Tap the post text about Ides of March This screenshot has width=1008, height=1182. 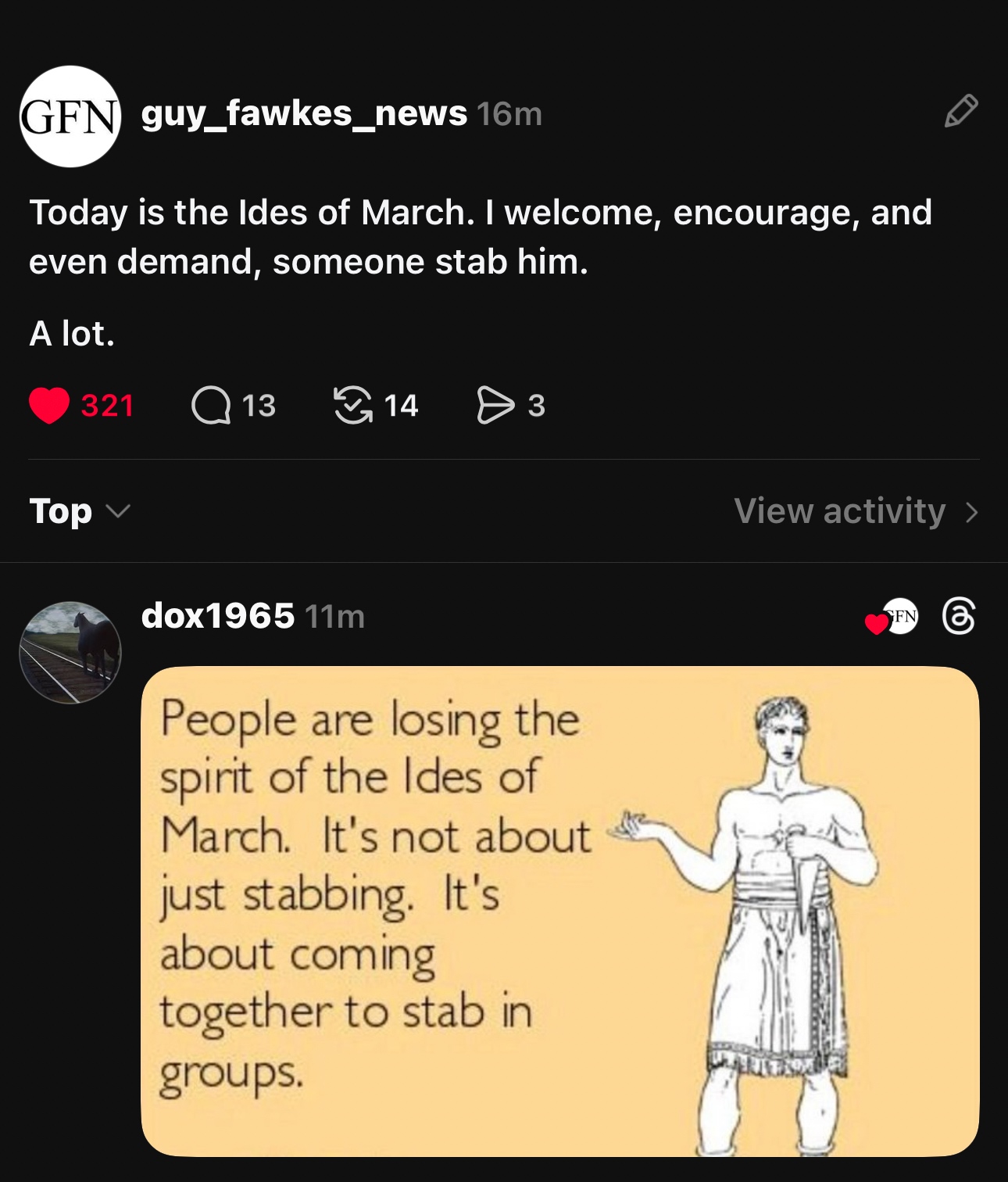click(x=480, y=237)
